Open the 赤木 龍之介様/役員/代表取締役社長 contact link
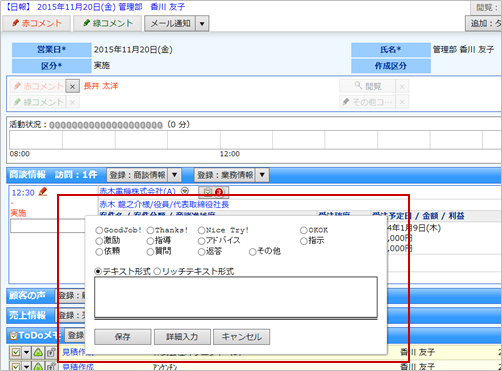Viewport: 502px width, 371px height. tap(164, 204)
